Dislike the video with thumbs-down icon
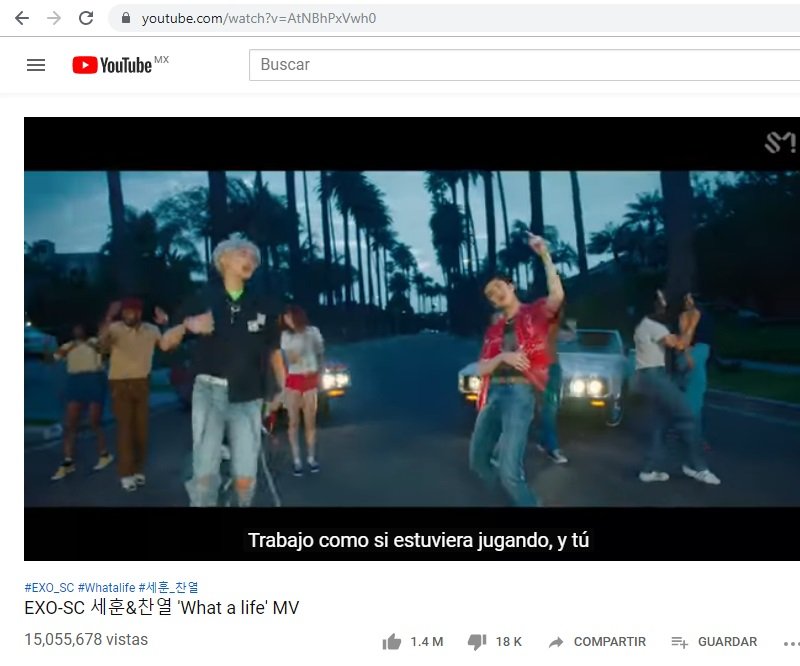The width and height of the screenshot is (800, 666). 477,642
